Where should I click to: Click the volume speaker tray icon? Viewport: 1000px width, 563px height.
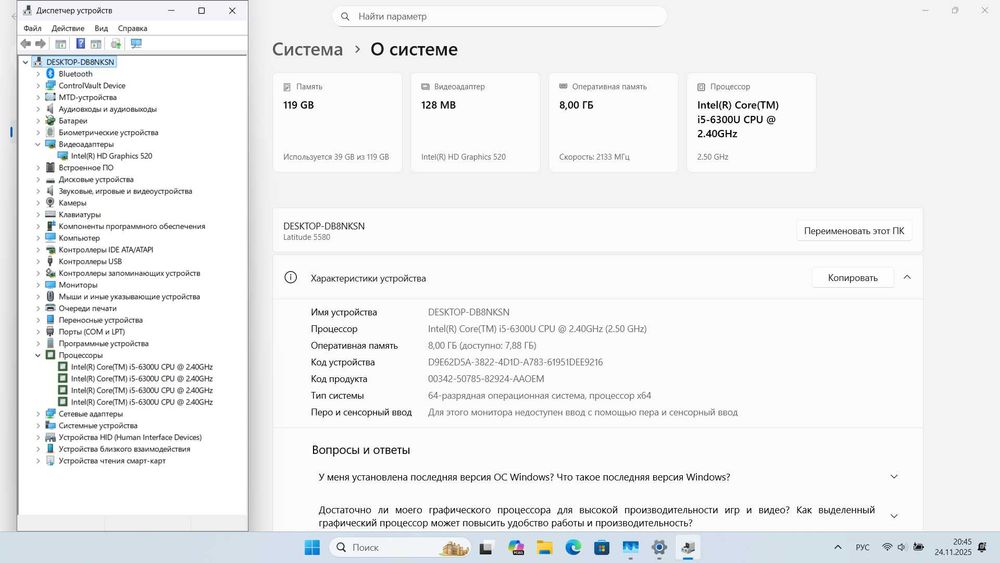coord(901,547)
